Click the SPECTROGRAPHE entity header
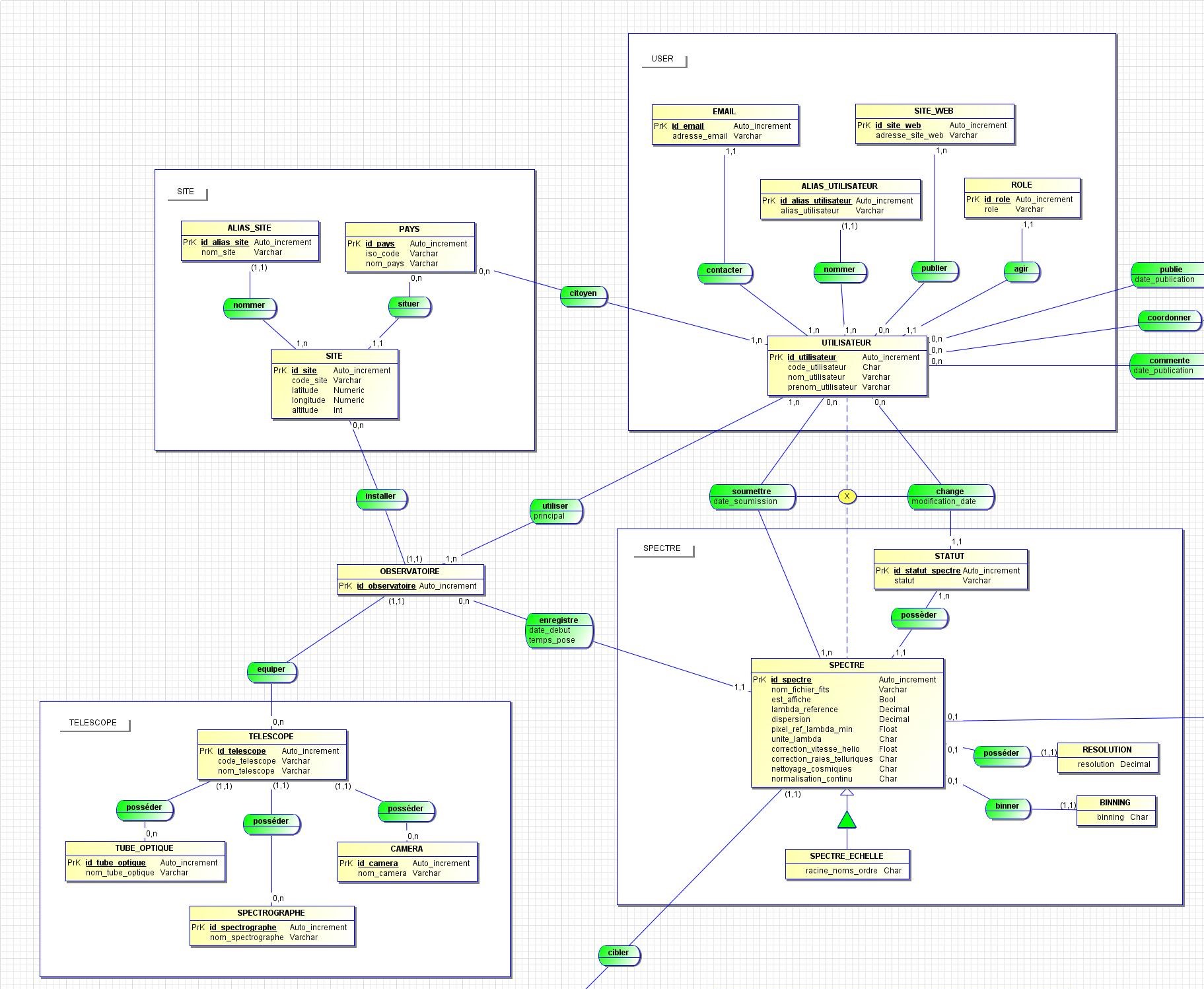Viewport: 1204px width, 989px height. [x=271, y=913]
